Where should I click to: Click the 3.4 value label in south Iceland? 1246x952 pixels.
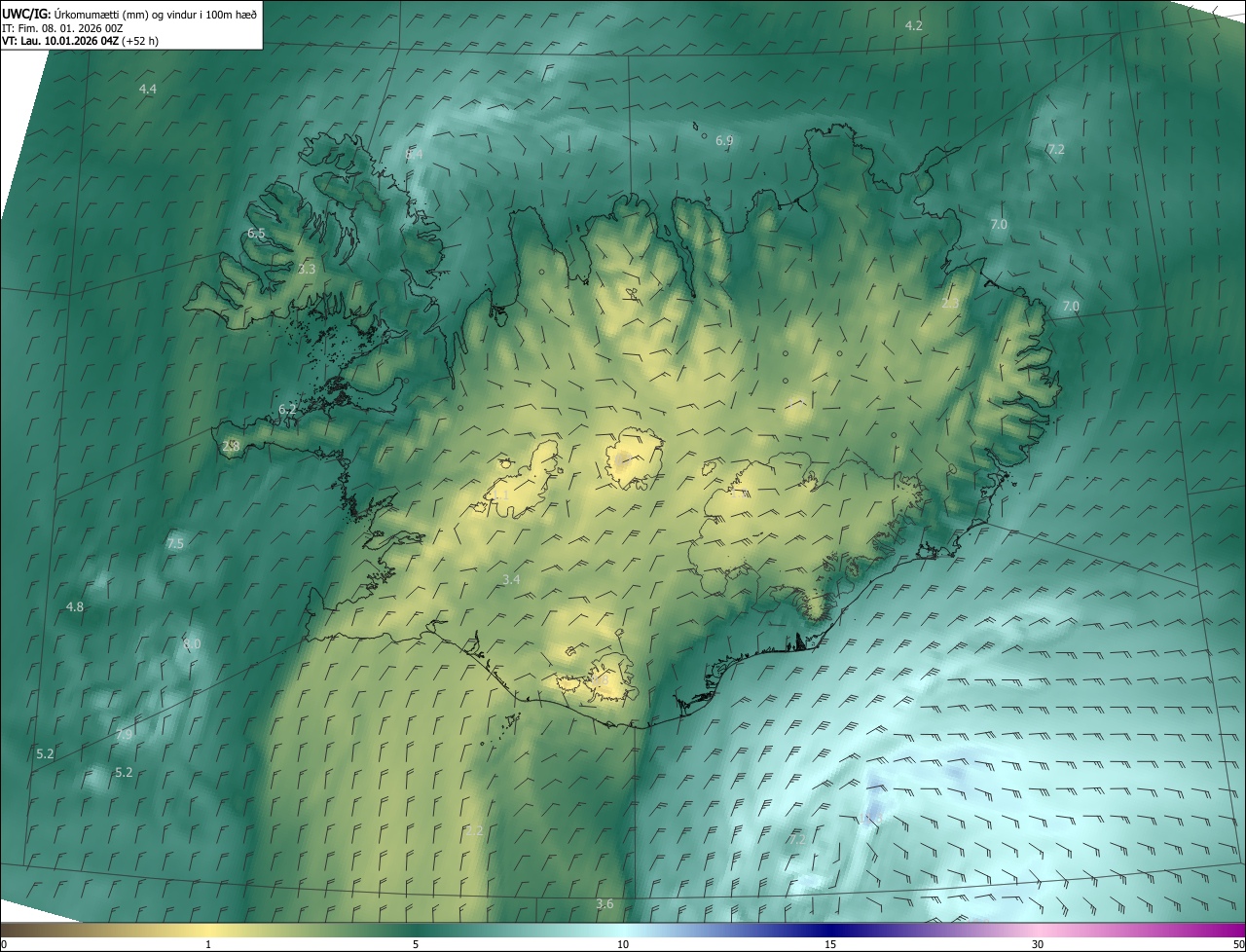point(511,580)
